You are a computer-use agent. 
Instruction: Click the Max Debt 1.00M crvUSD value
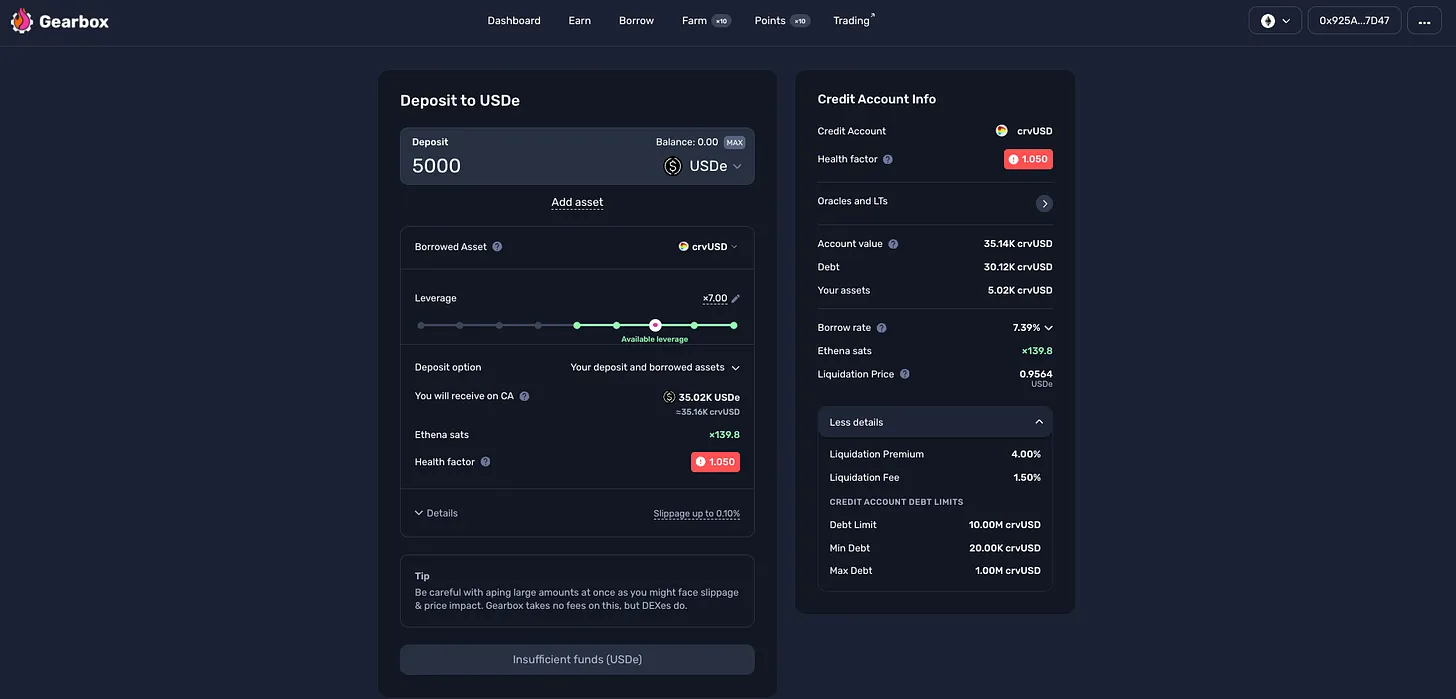(x=1007, y=571)
